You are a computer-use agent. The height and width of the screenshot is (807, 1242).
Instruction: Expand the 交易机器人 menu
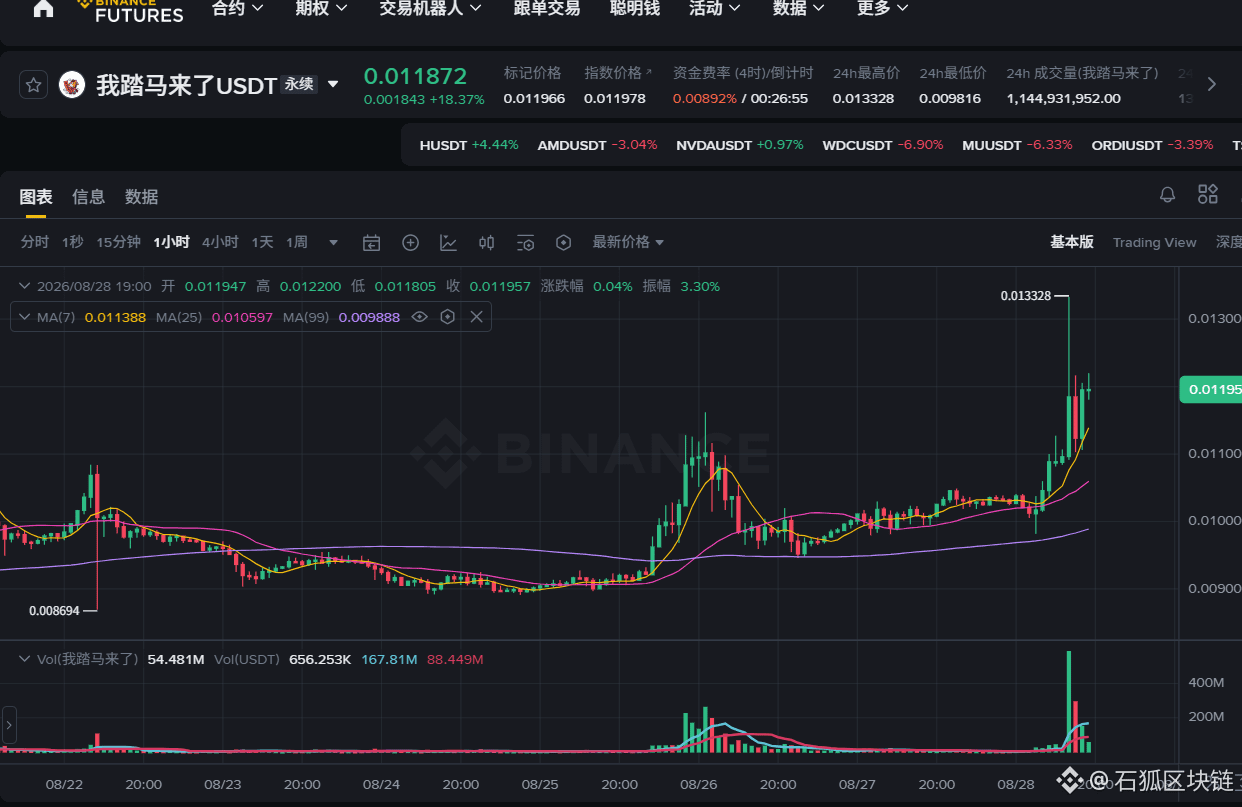pos(430,8)
